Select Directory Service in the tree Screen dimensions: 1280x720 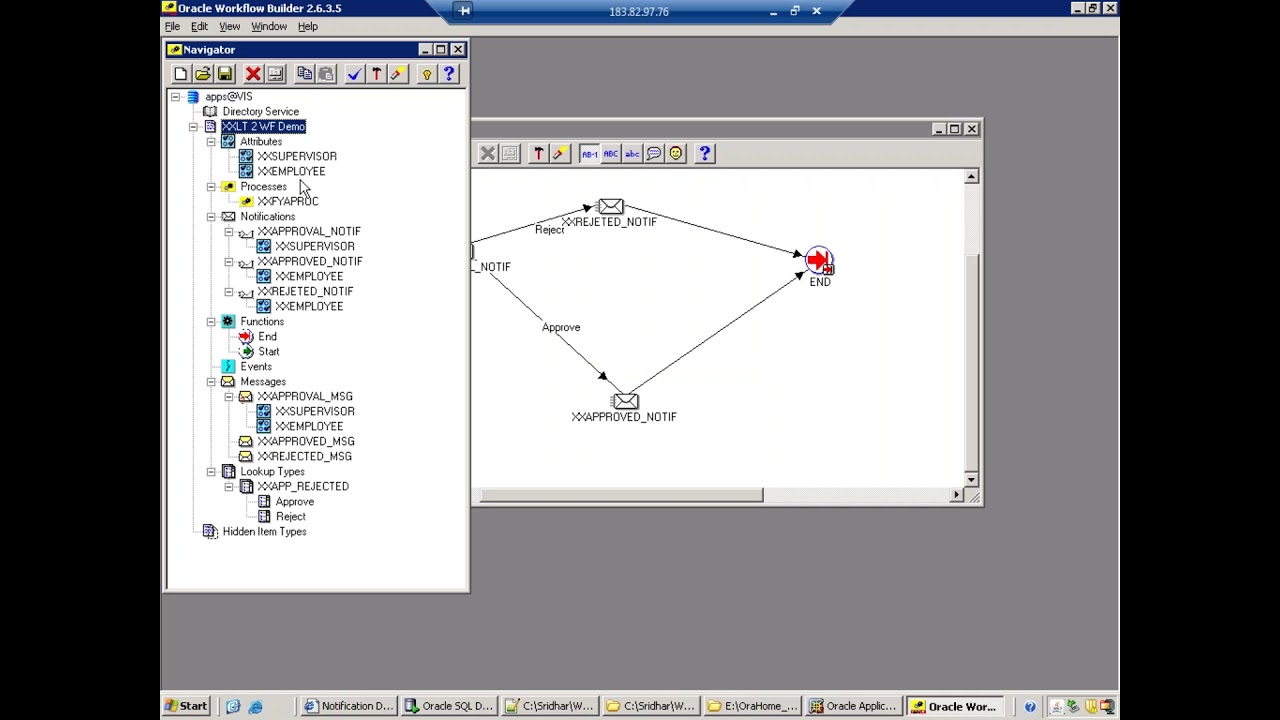point(260,112)
